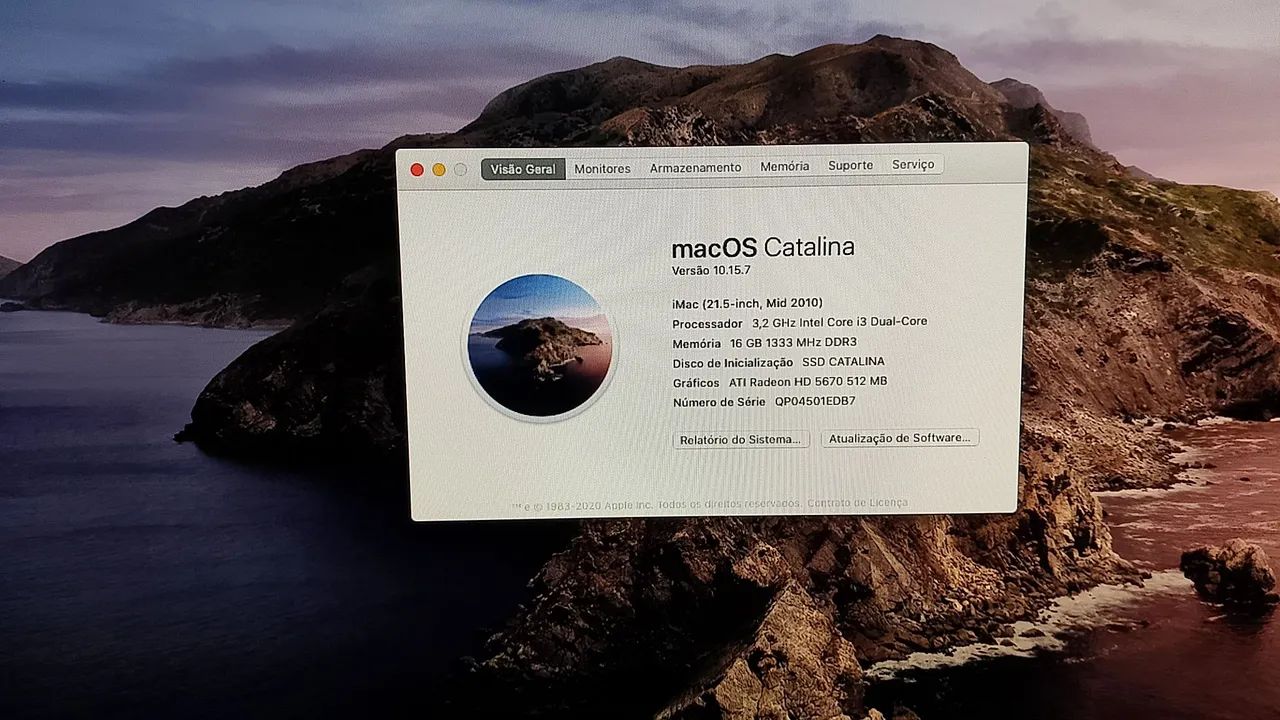Click the Disco de Inicialização label
The height and width of the screenshot is (720, 1280).
[x=733, y=363]
